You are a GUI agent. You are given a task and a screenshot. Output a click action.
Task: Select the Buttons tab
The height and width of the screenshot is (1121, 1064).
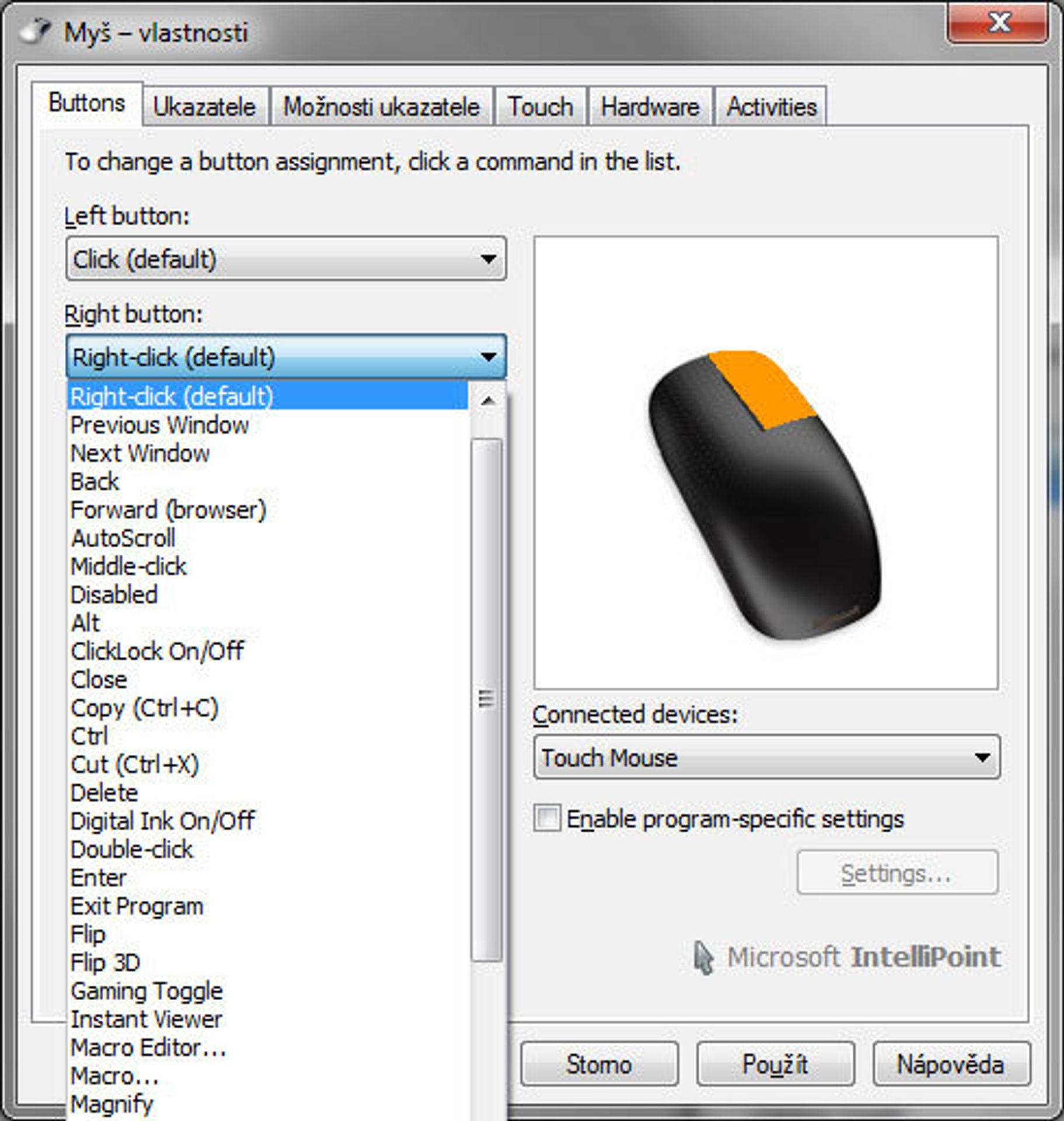(x=87, y=103)
